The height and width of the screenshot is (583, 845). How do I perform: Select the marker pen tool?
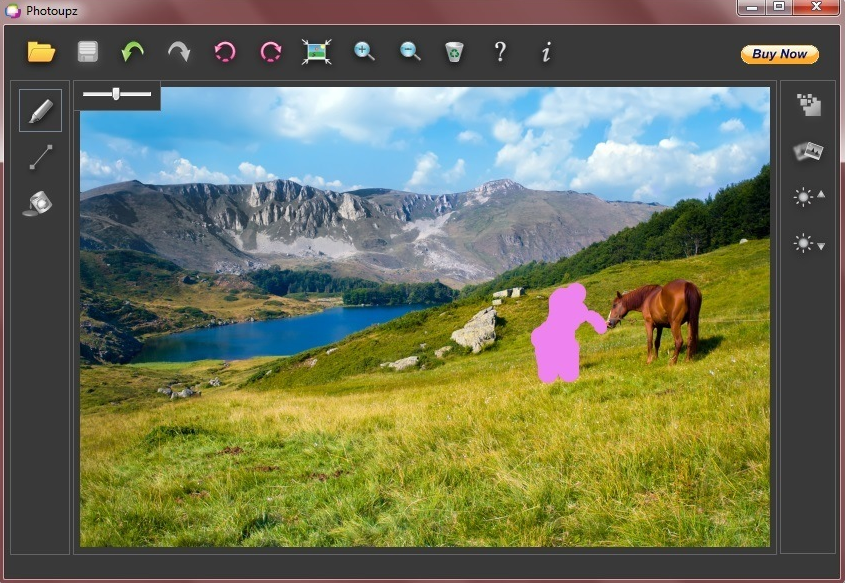coord(41,111)
